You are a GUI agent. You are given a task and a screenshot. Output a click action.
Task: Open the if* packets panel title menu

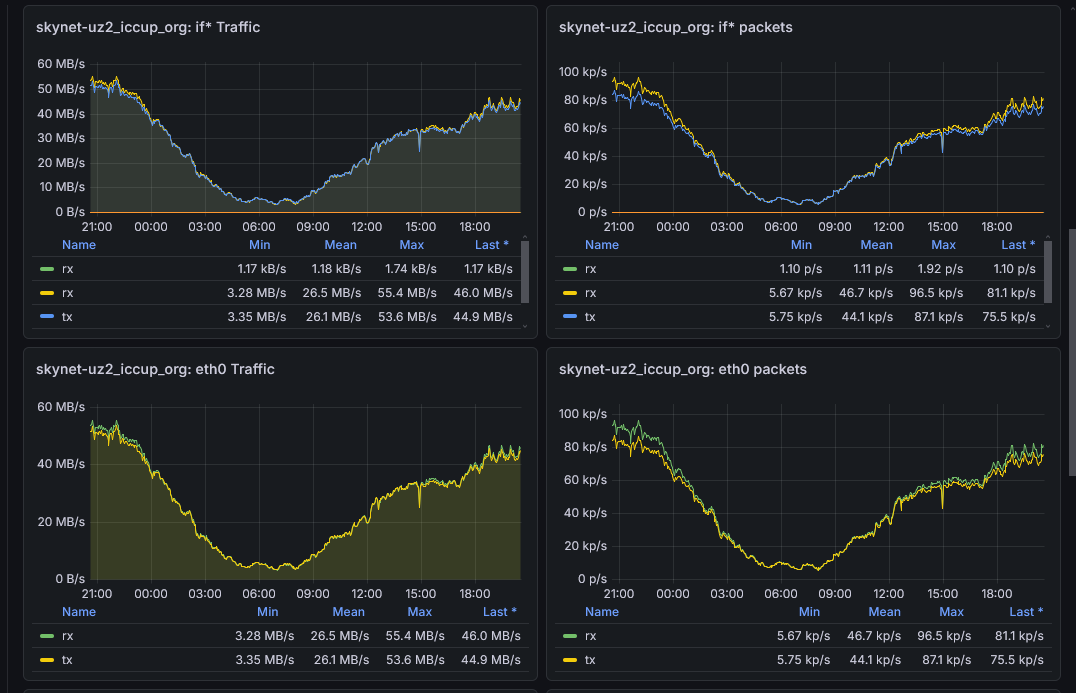(676, 27)
